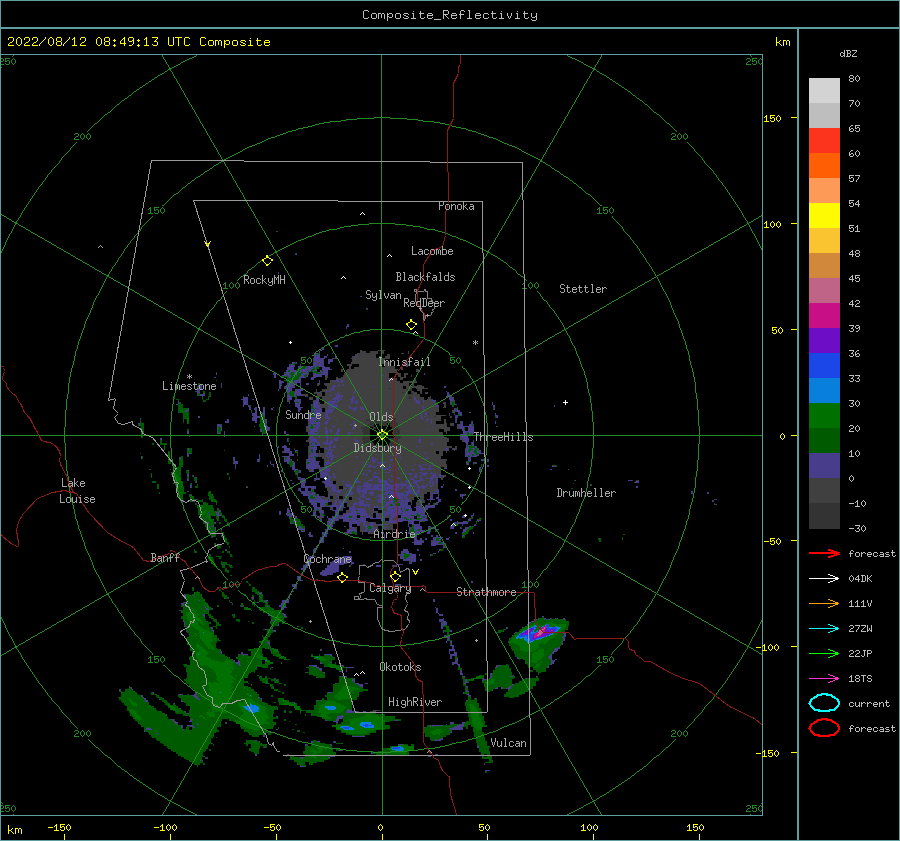
Task: Click the Innisfail label
Action: pyautogui.click(x=404, y=362)
